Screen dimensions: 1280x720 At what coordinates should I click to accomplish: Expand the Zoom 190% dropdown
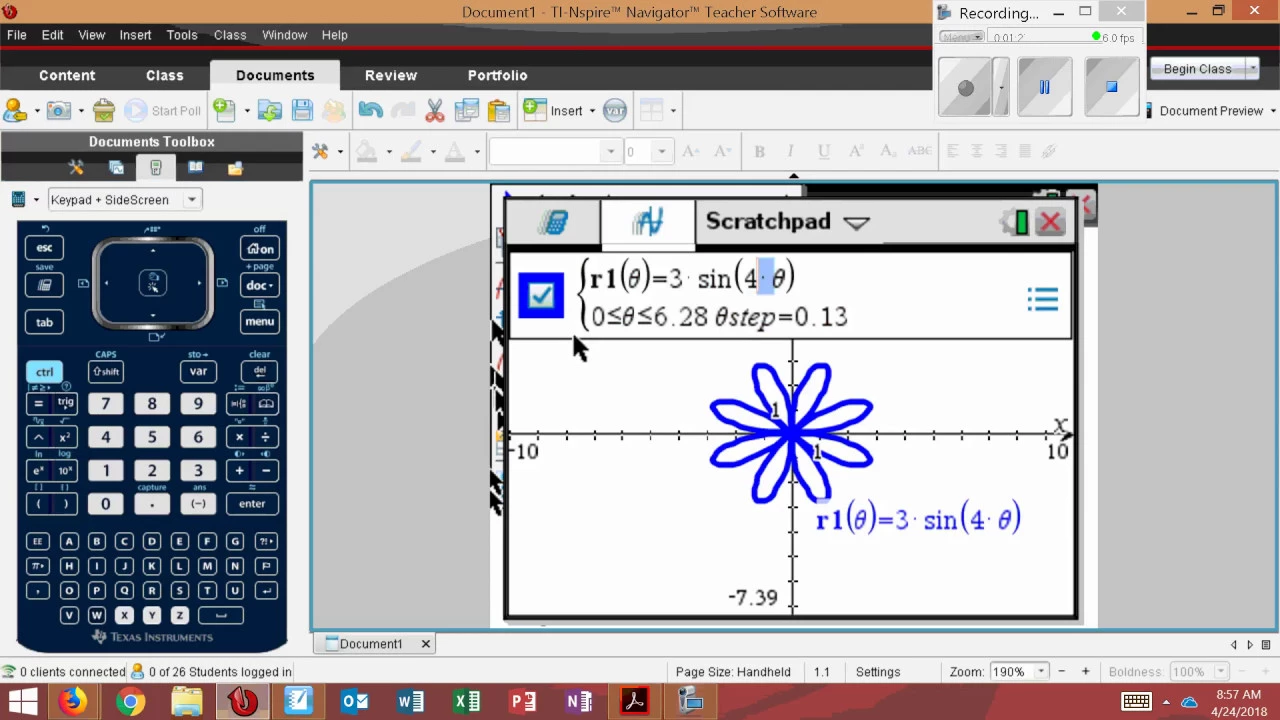pyautogui.click(x=1041, y=672)
